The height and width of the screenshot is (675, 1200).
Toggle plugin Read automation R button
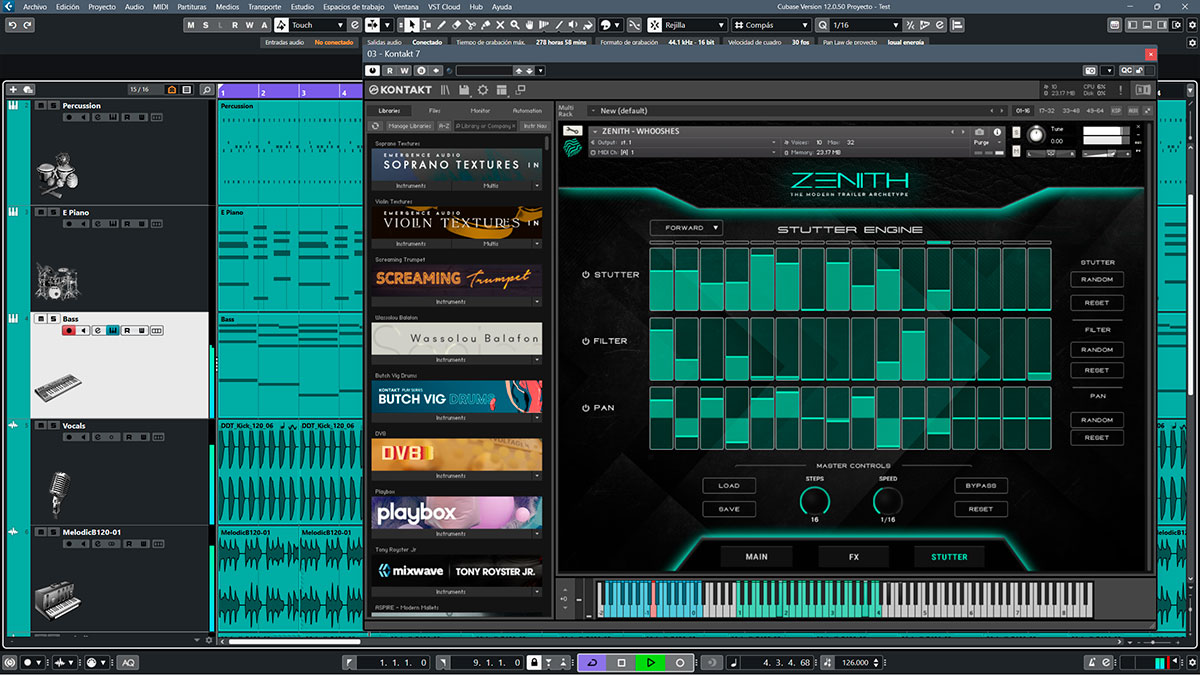390,71
